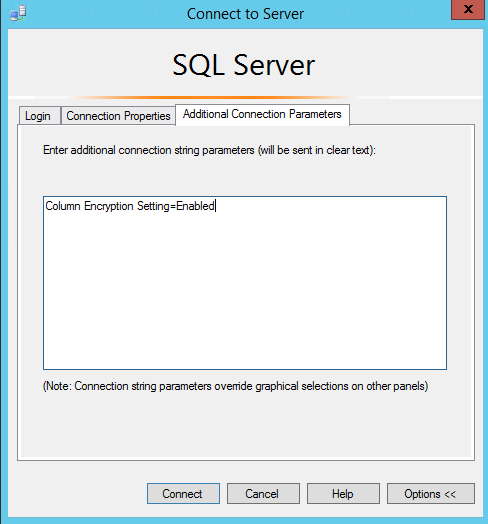Collapse the dialog using Options <<
Screen dimensions: 488x524
click(431, 493)
